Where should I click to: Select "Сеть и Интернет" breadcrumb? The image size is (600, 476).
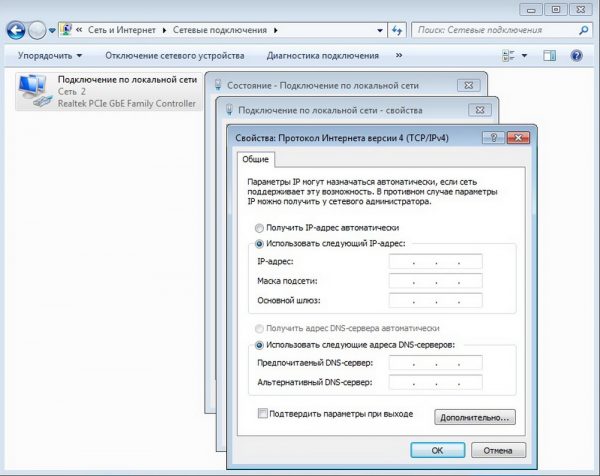click(x=122, y=30)
